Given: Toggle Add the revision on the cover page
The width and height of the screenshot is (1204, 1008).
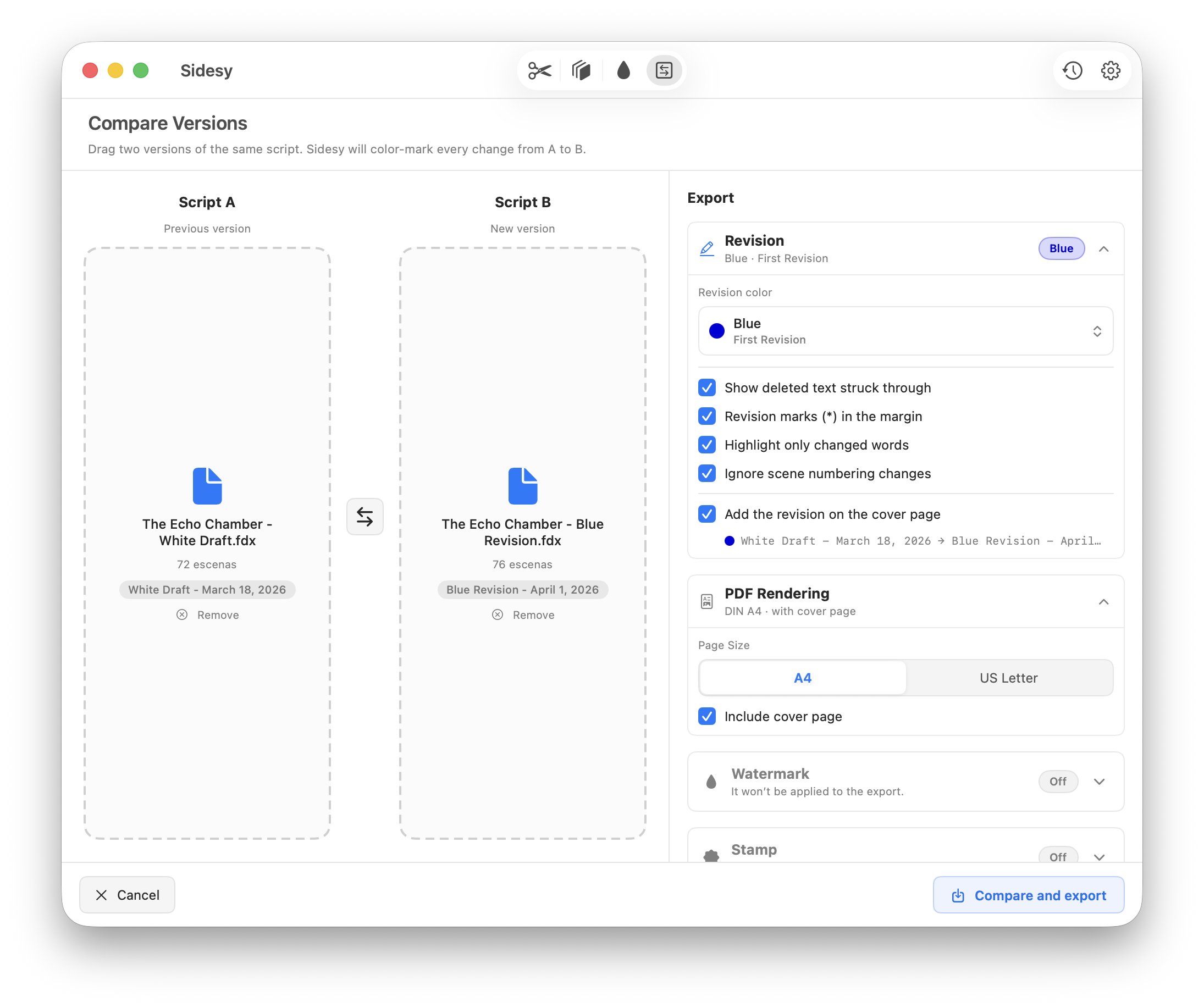Looking at the screenshot, I should (x=707, y=514).
